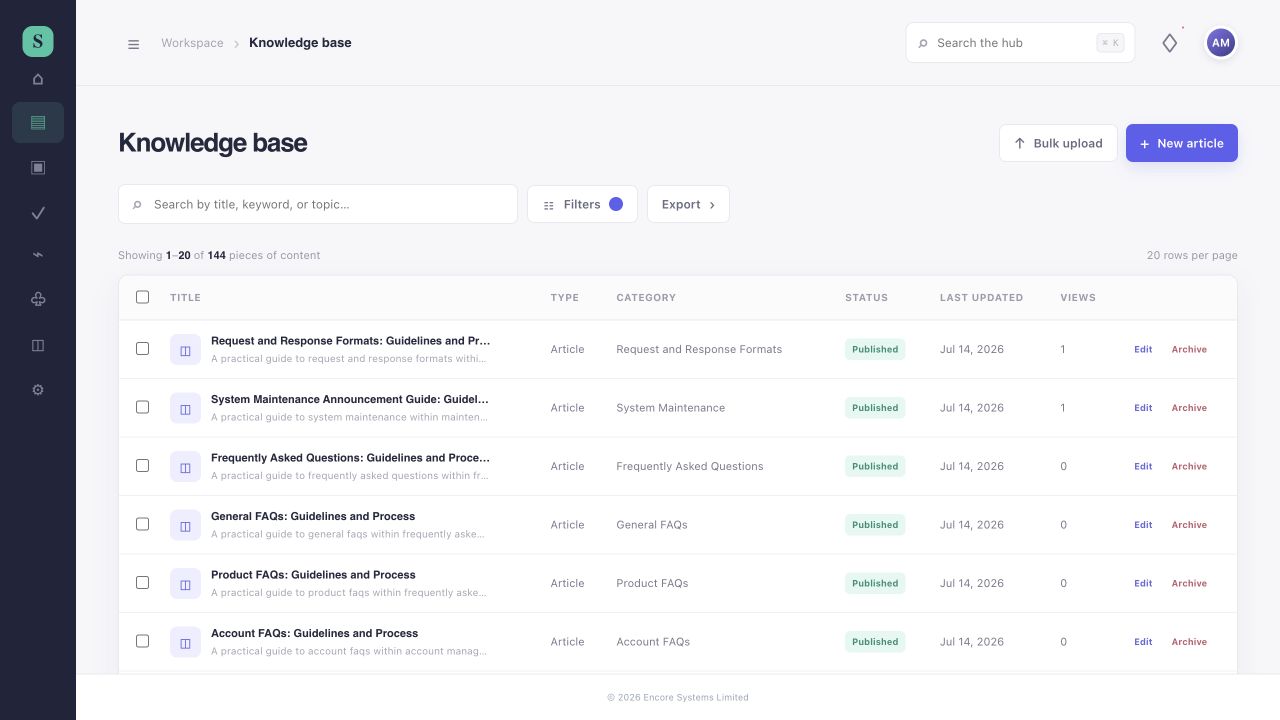This screenshot has height=720, width=1280.
Task: Open the Filters panel
Action: coord(582,204)
